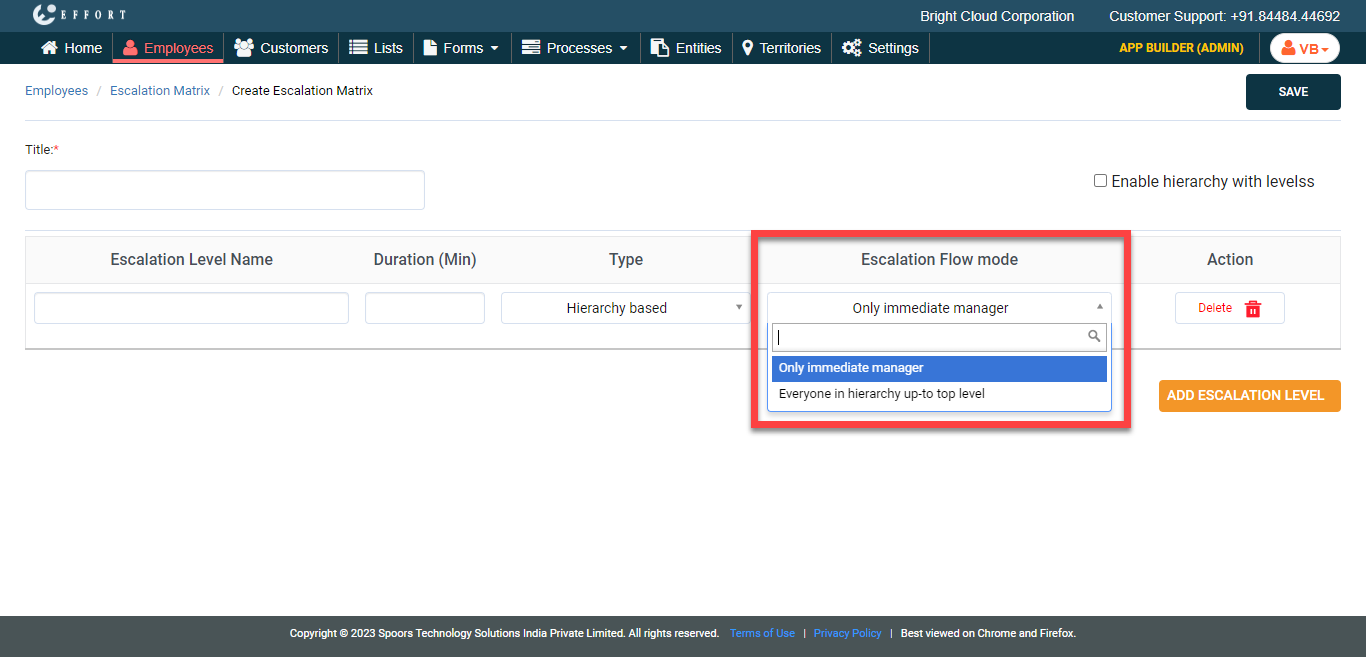Click the Title input field

(225, 190)
